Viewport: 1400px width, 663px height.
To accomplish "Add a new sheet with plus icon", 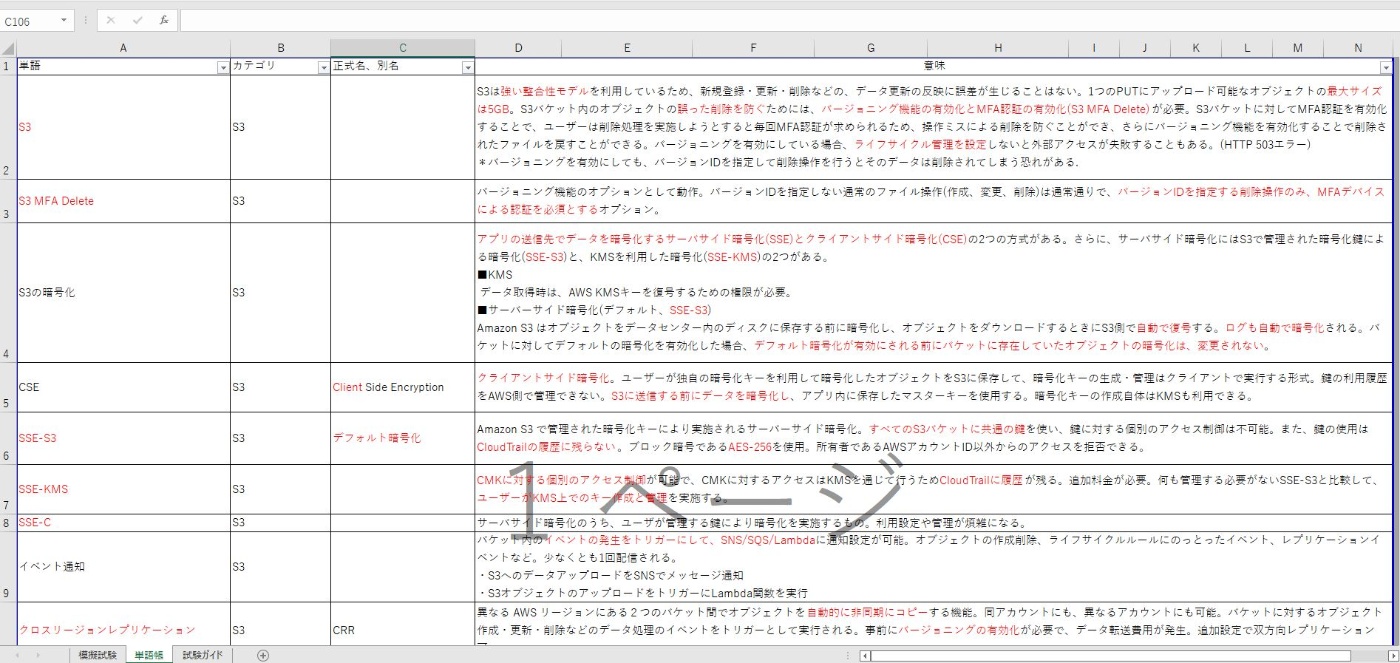I will pos(263,656).
